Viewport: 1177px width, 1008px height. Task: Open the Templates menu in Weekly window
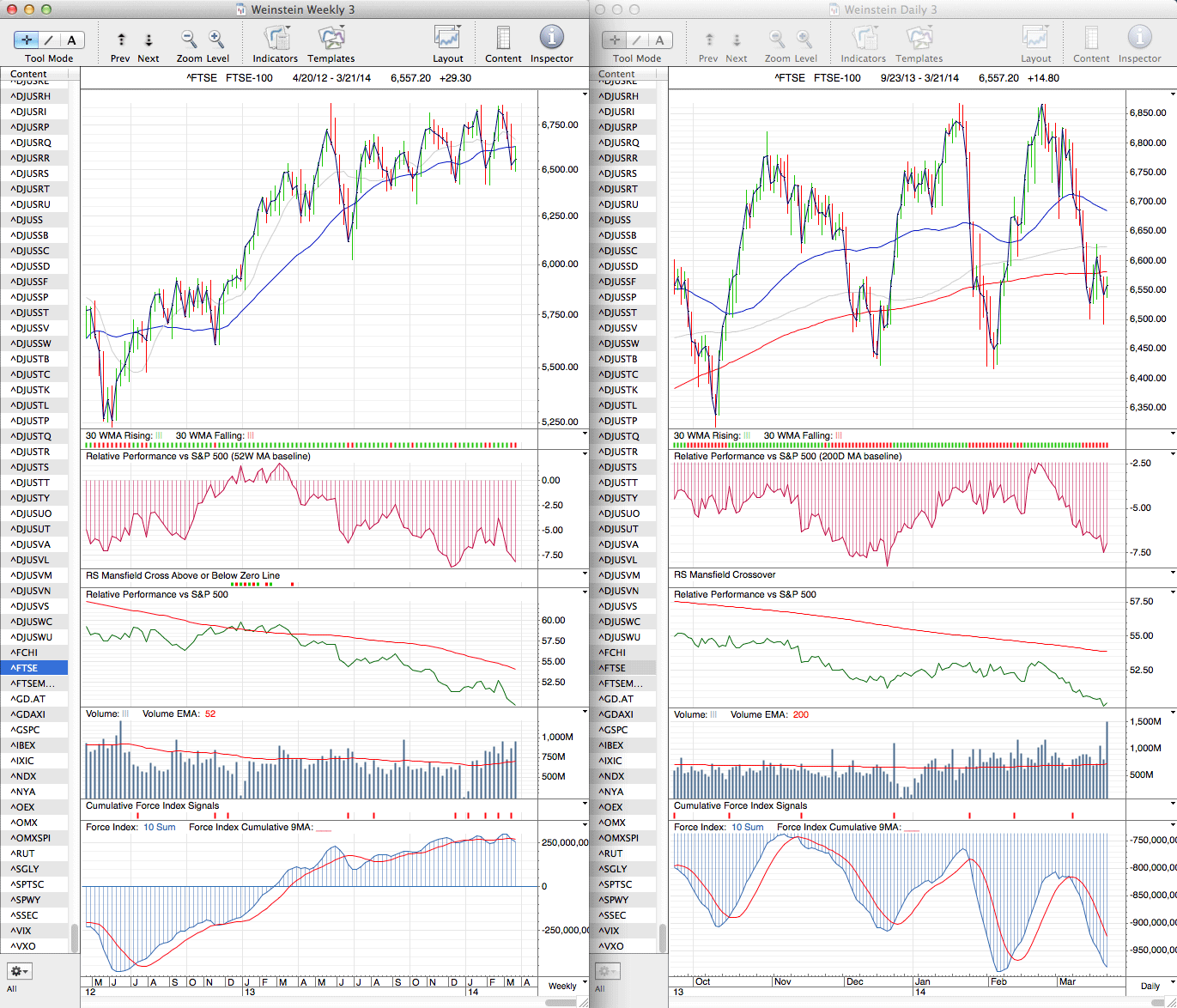331,39
